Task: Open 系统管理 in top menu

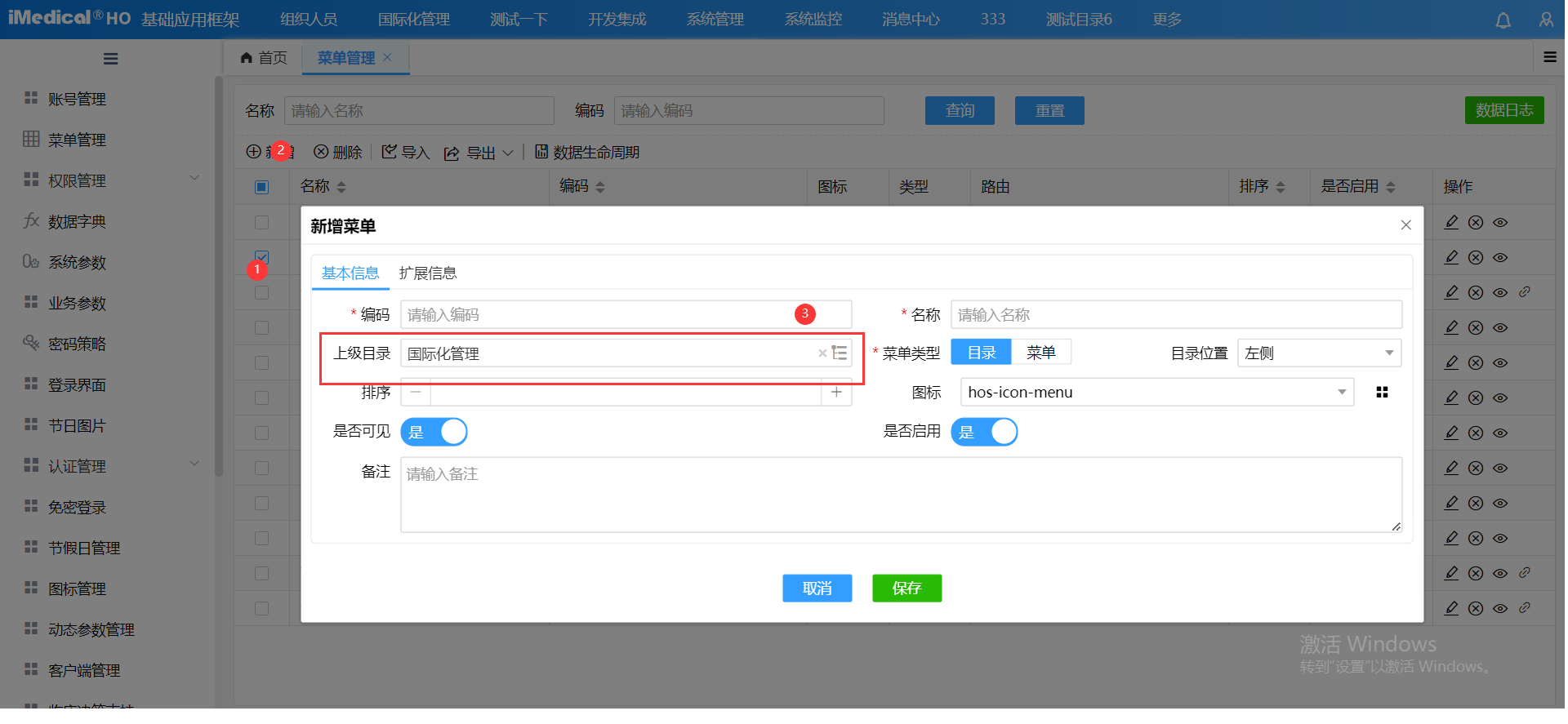Action: click(x=715, y=20)
